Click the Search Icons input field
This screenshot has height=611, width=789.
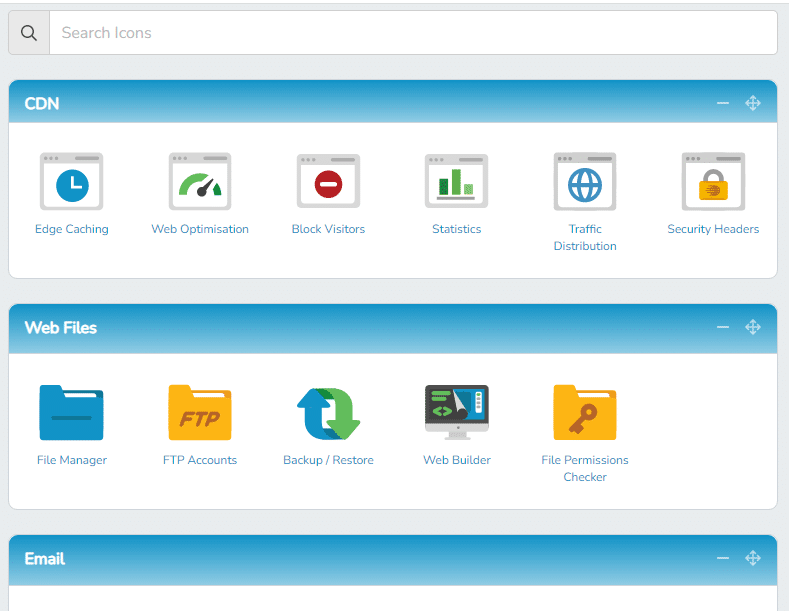[x=412, y=33]
